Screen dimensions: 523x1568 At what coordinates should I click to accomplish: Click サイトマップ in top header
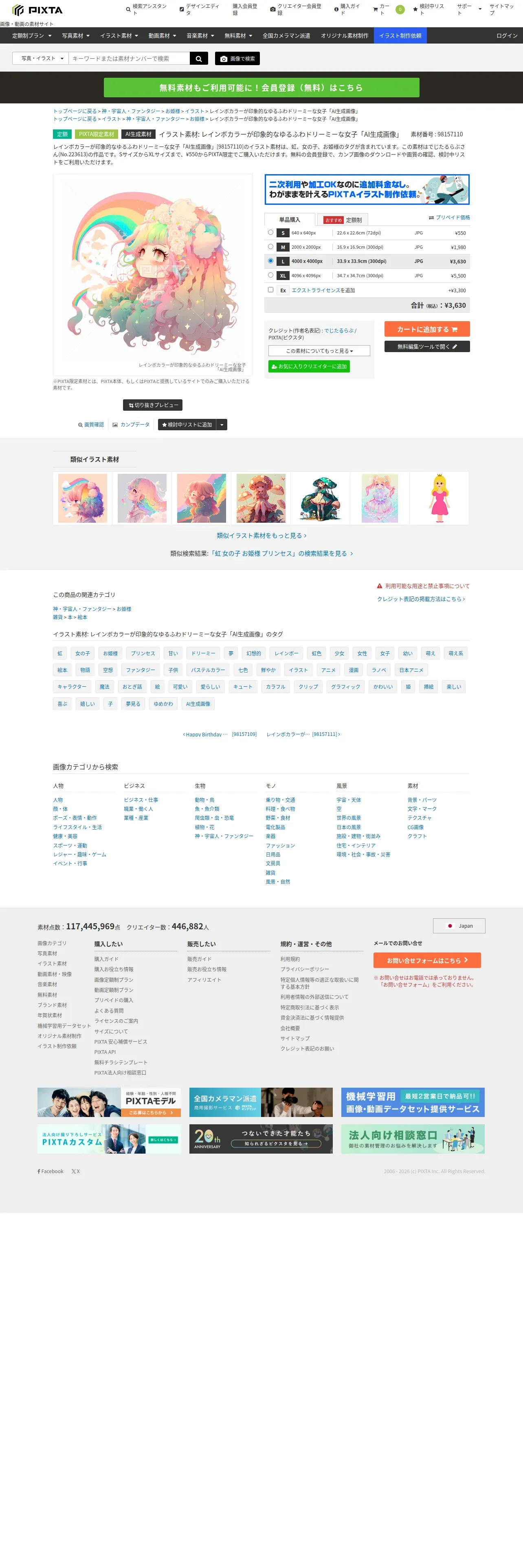(x=502, y=10)
